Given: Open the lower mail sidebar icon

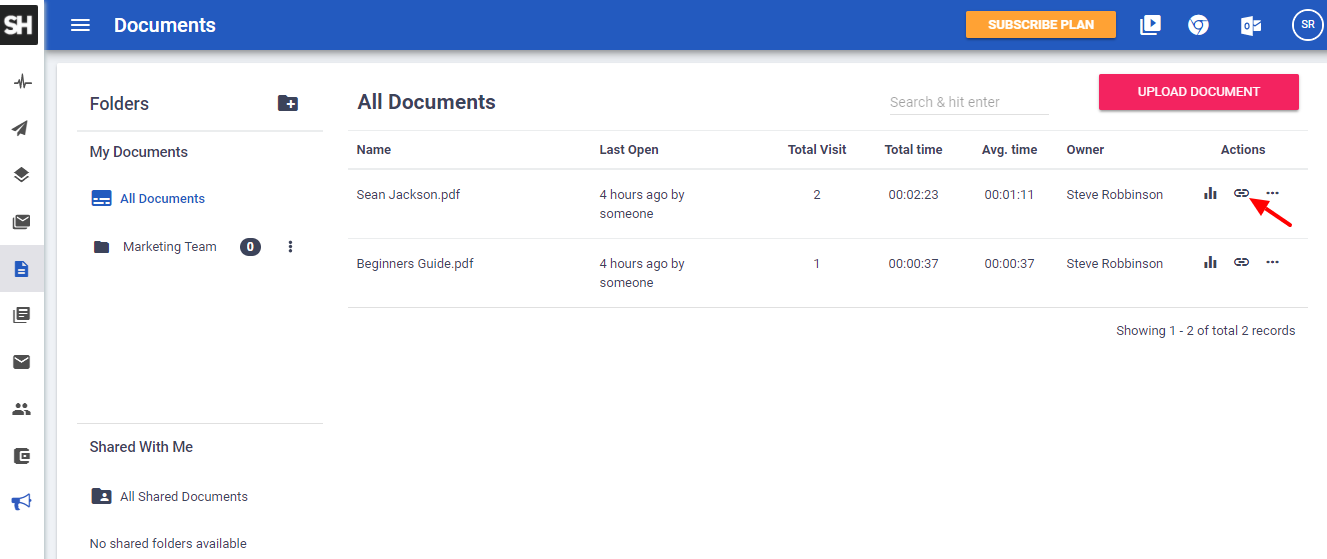Looking at the screenshot, I should pos(21,362).
